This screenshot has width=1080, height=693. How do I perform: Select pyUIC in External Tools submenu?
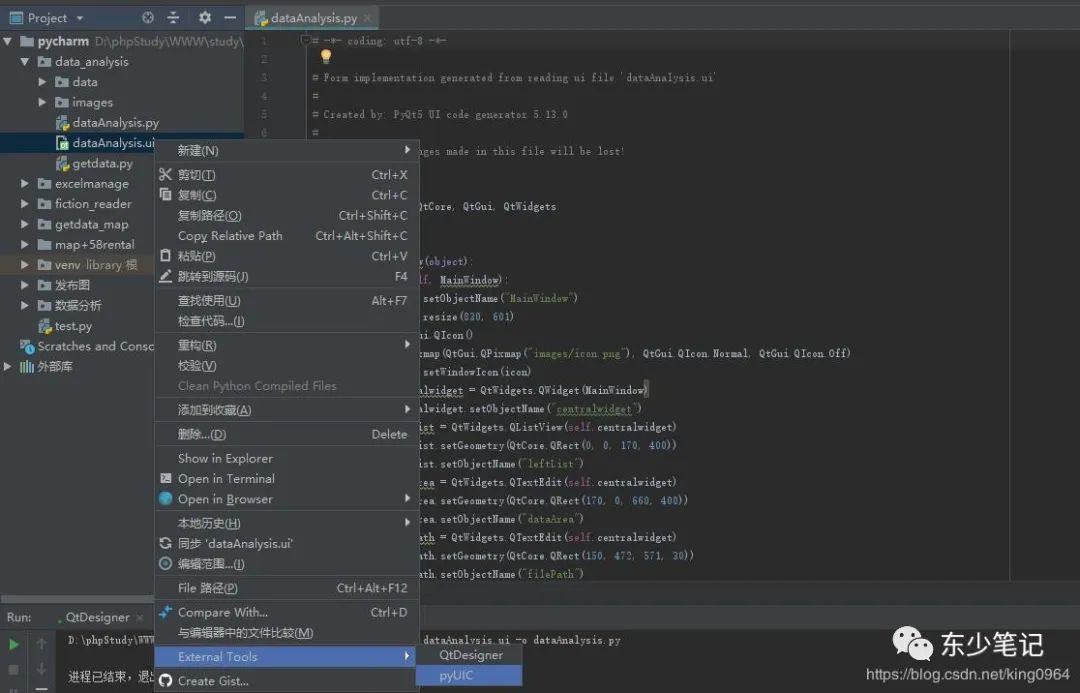point(469,676)
